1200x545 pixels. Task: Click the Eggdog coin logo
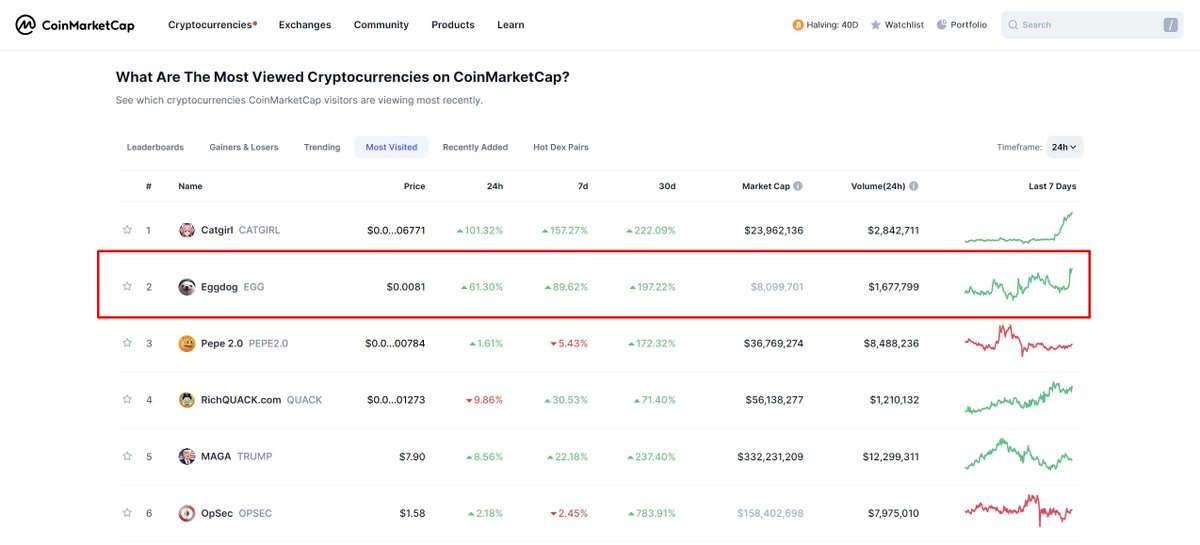[x=187, y=287]
